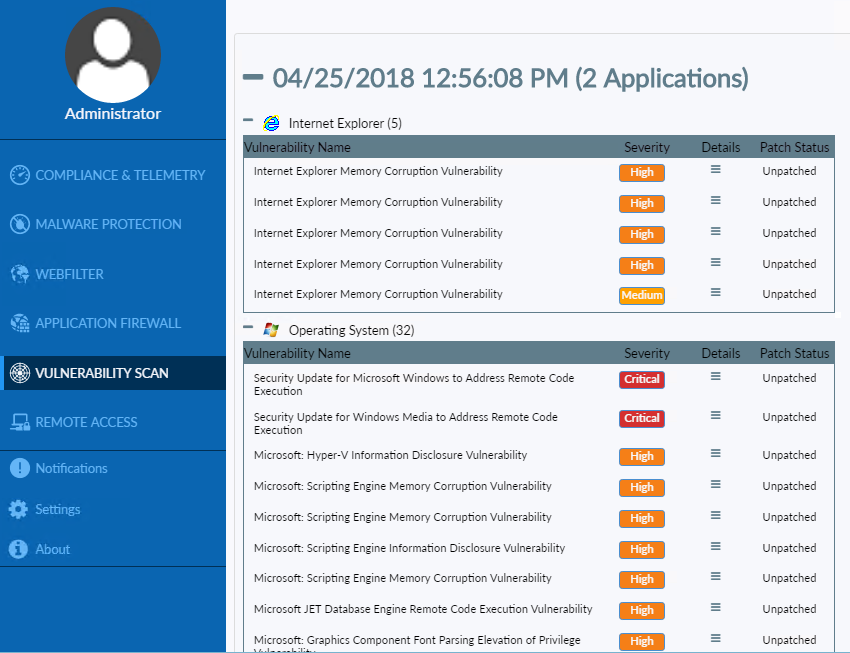
Task: Click the Notifications exclamation icon
Action: coord(17,468)
